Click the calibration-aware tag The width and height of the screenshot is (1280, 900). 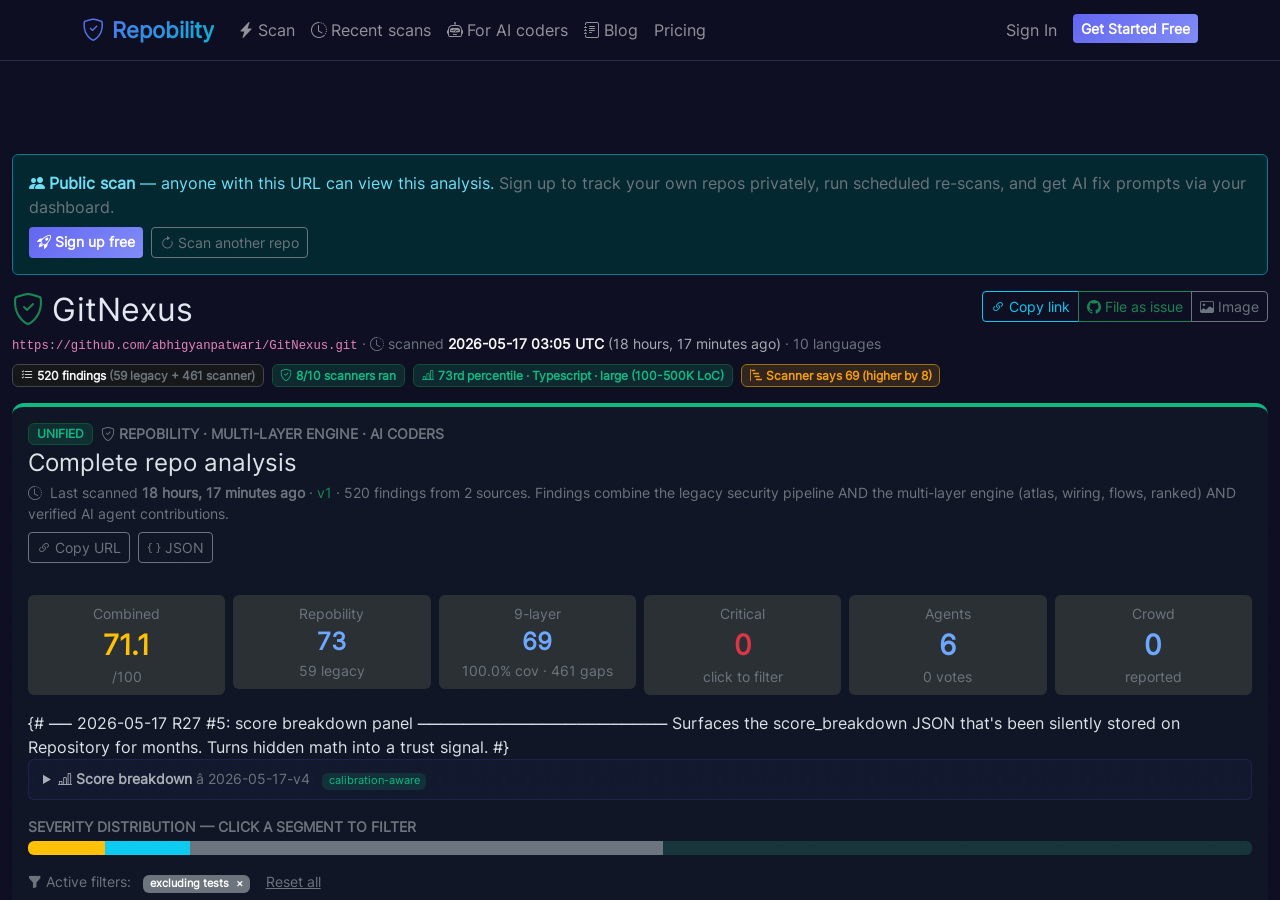click(374, 780)
